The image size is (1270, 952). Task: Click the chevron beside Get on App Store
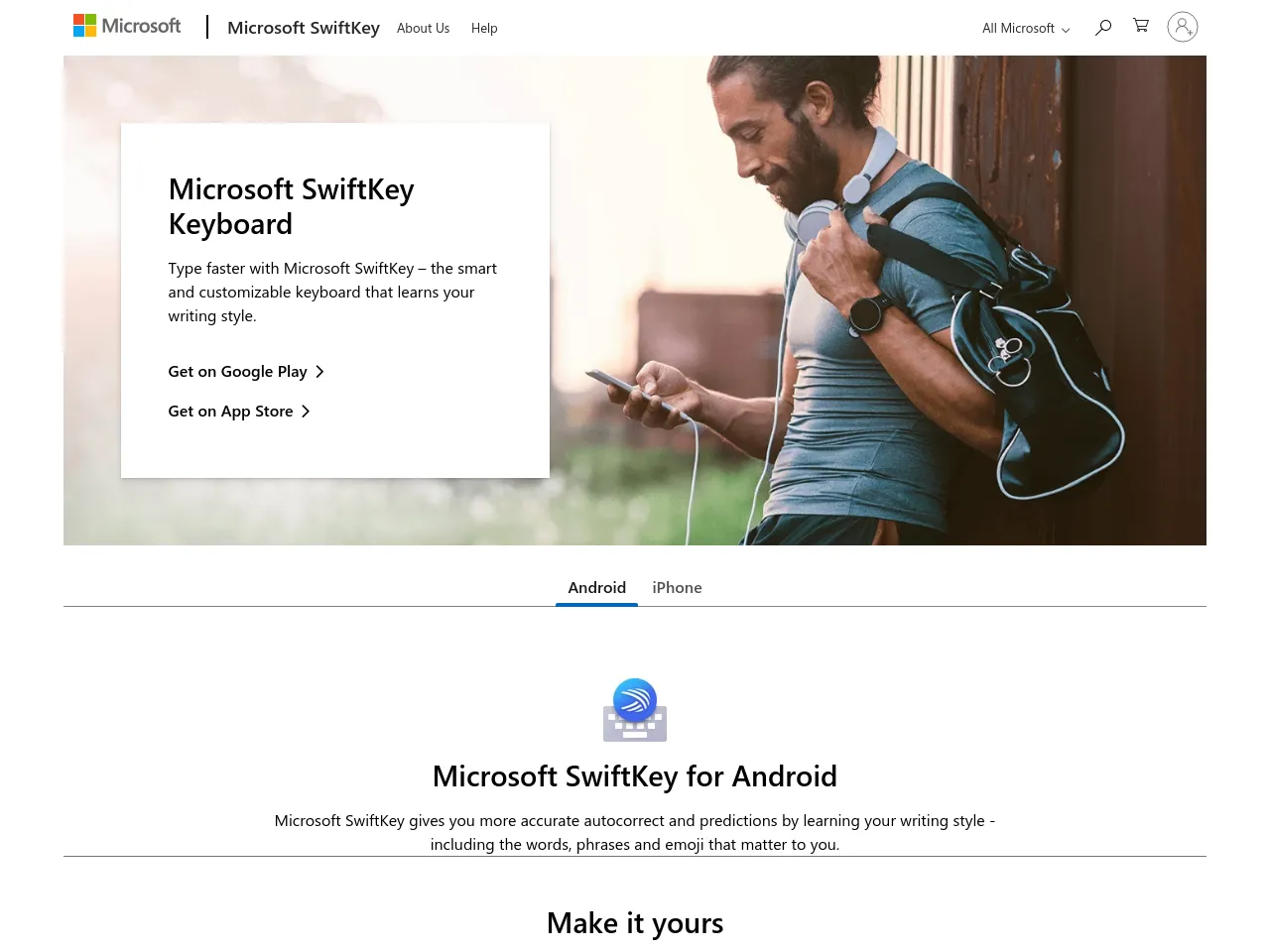(x=306, y=412)
